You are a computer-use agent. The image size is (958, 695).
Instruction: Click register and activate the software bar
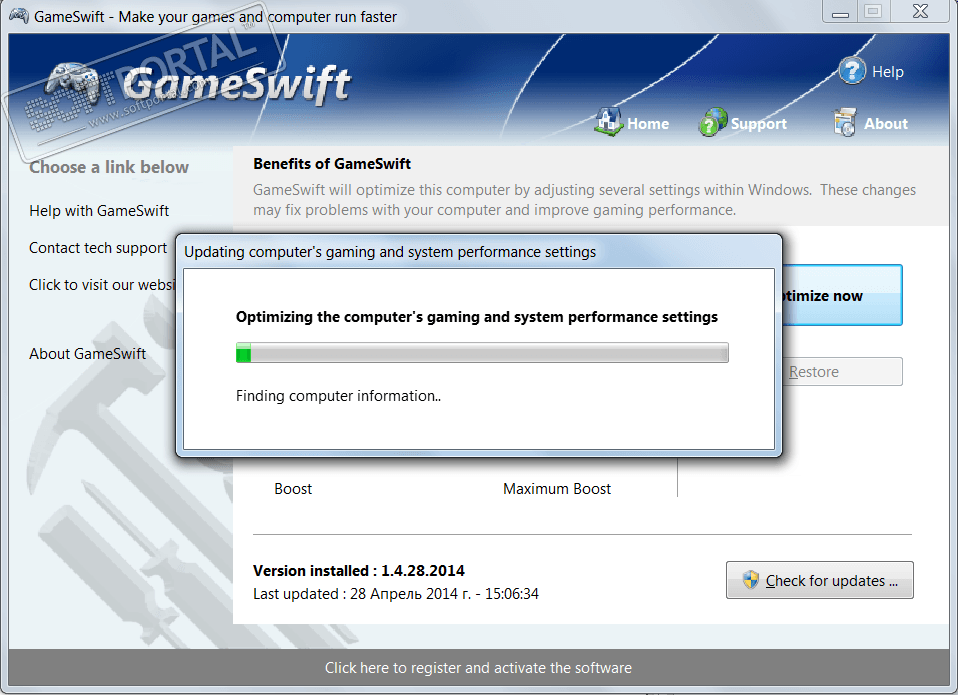pos(478,668)
